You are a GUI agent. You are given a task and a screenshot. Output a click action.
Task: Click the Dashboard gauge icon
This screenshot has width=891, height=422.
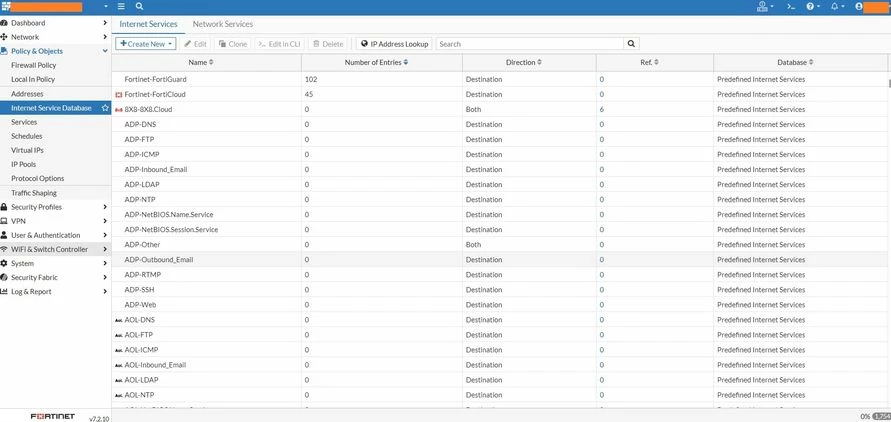(5, 23)
